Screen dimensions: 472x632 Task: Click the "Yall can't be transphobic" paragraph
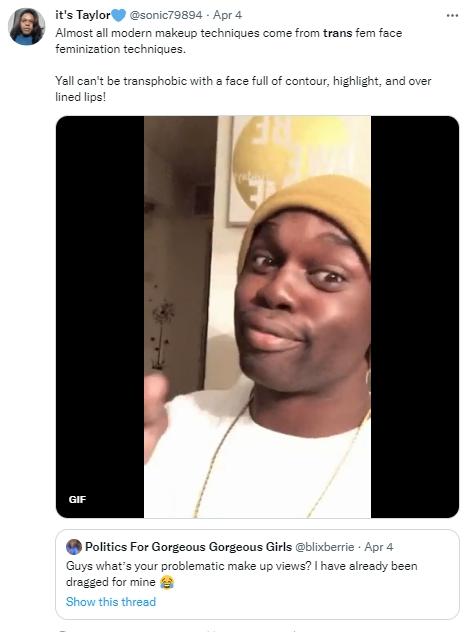coord(243,89)
